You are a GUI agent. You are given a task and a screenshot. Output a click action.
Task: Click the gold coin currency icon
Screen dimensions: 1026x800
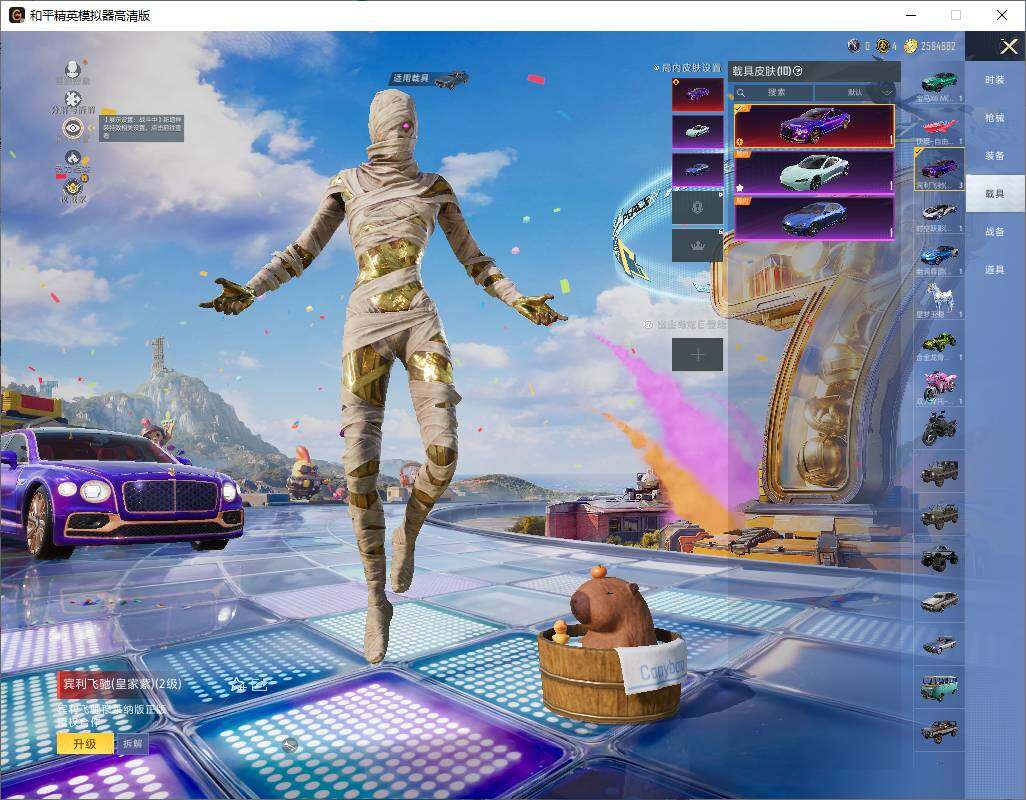[910, 46]
